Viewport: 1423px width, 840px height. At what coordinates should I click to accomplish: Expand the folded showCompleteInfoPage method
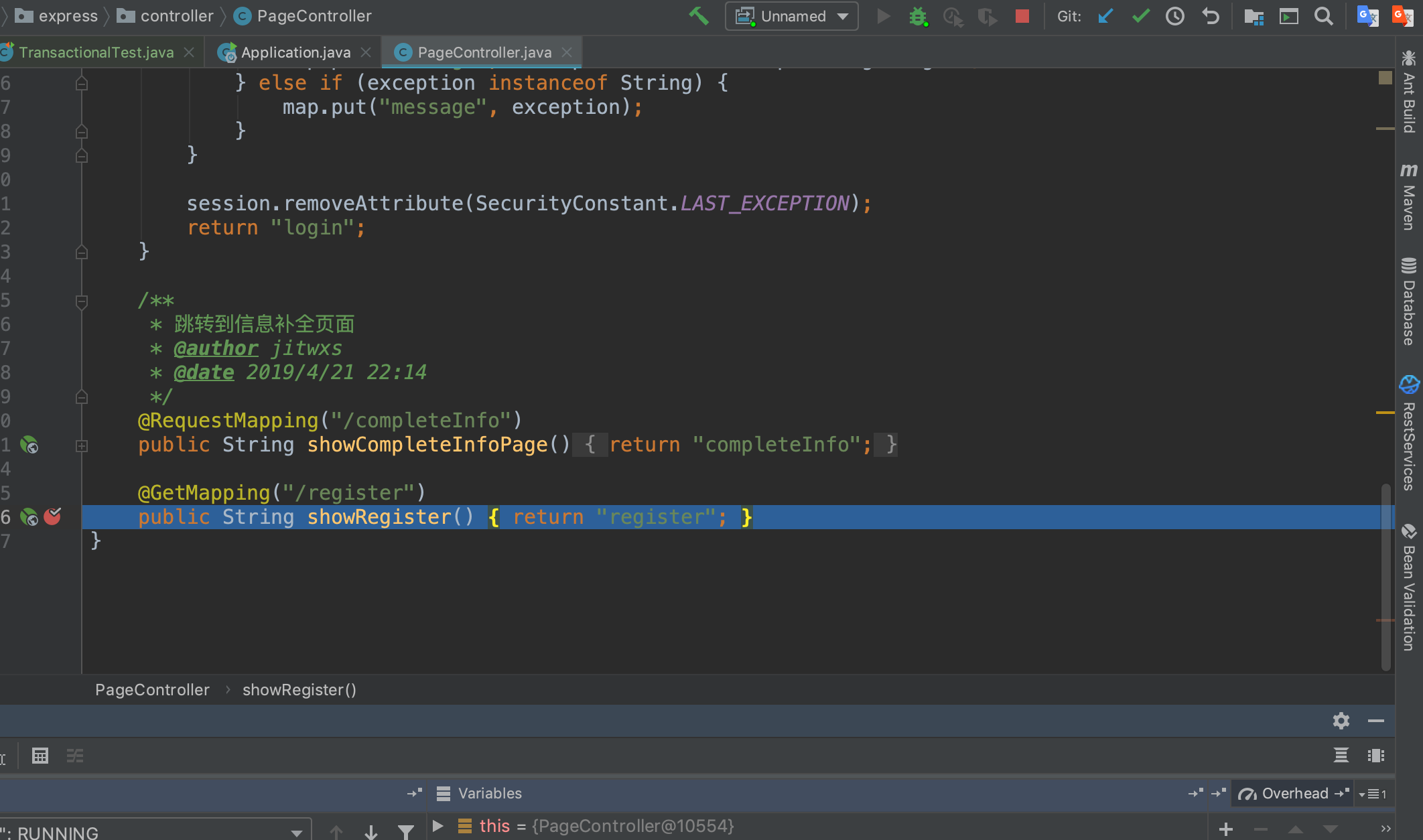(82, 445)
